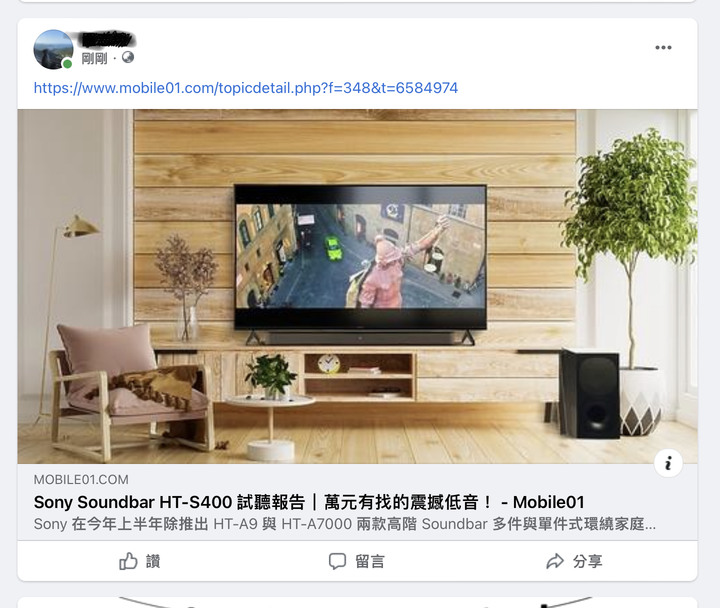720x608 pixels.
Task: Open the mobile01.com topicdetail URL link
Action: (x=246, y=88)
